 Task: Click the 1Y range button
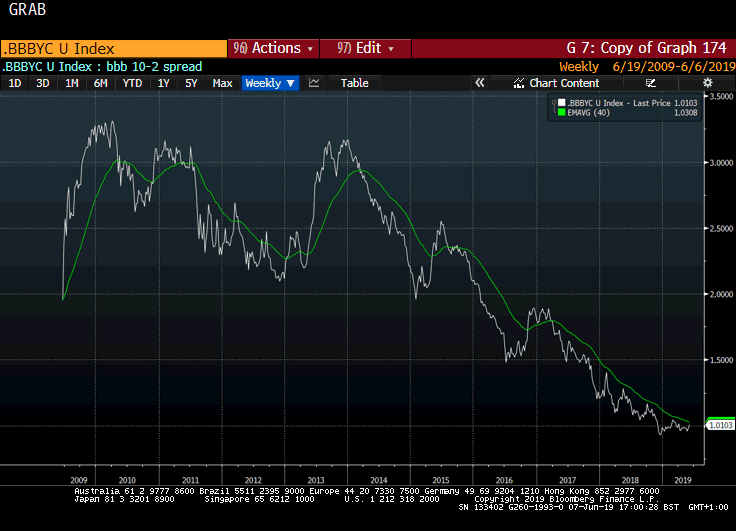tap(163, 83)
